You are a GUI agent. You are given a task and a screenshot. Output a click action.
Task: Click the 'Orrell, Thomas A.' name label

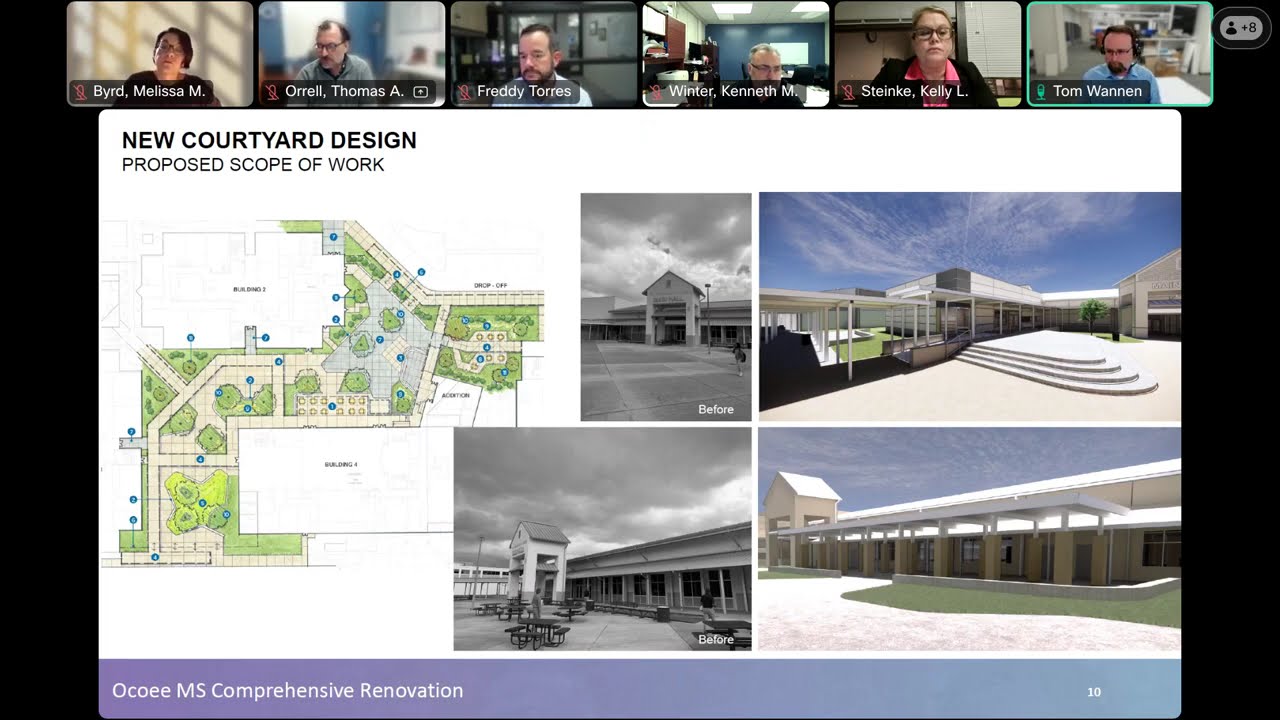(345, 91)
